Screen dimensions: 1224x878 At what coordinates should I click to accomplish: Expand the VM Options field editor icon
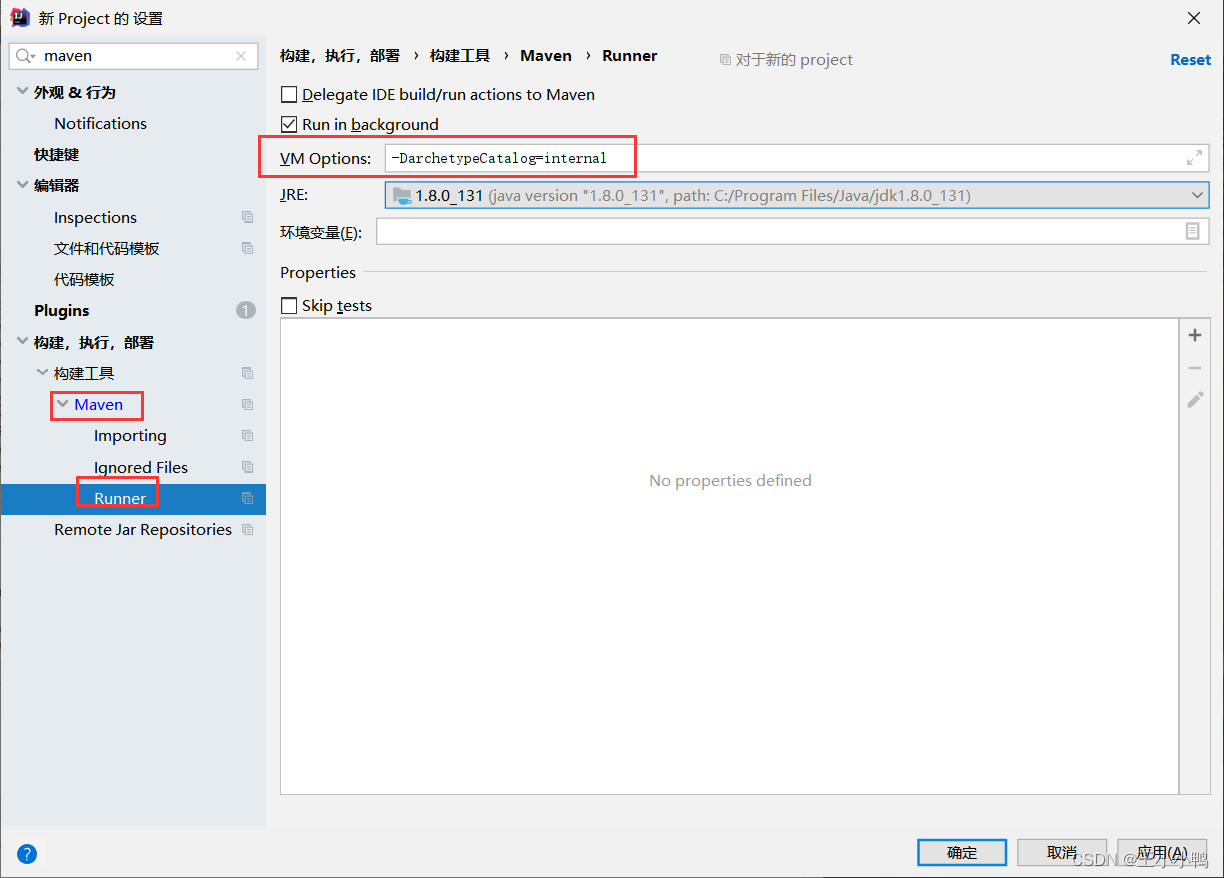point(1194,158)
